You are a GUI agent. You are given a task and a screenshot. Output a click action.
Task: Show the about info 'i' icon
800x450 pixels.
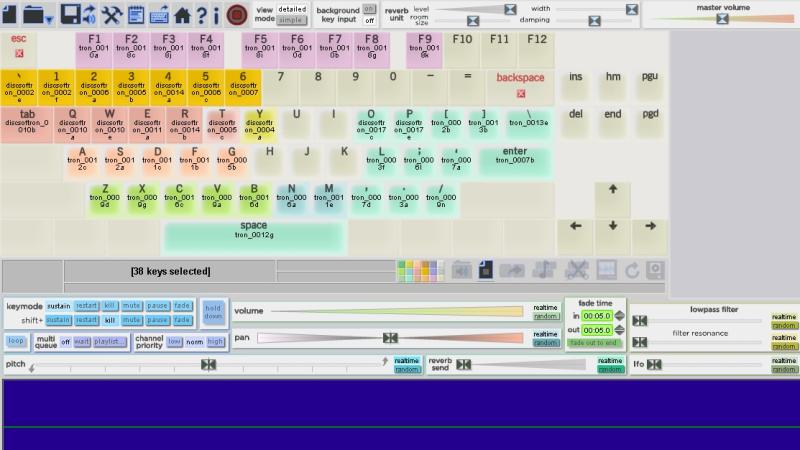216,15
